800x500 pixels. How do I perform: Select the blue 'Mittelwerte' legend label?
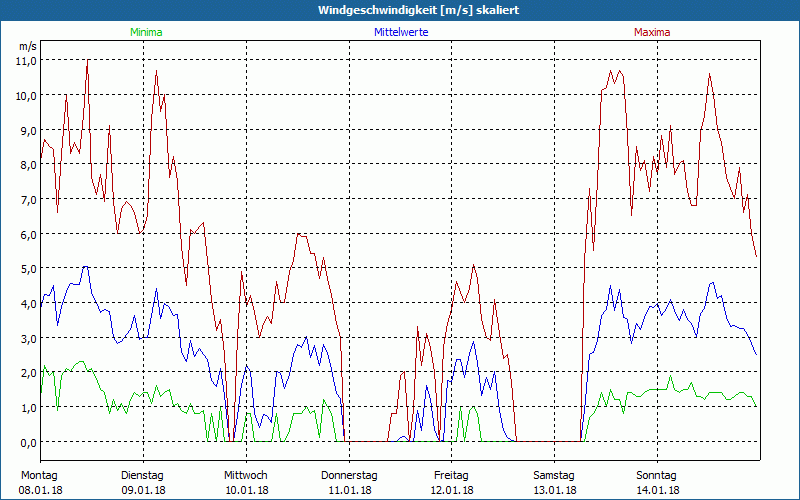coord(401,32)
